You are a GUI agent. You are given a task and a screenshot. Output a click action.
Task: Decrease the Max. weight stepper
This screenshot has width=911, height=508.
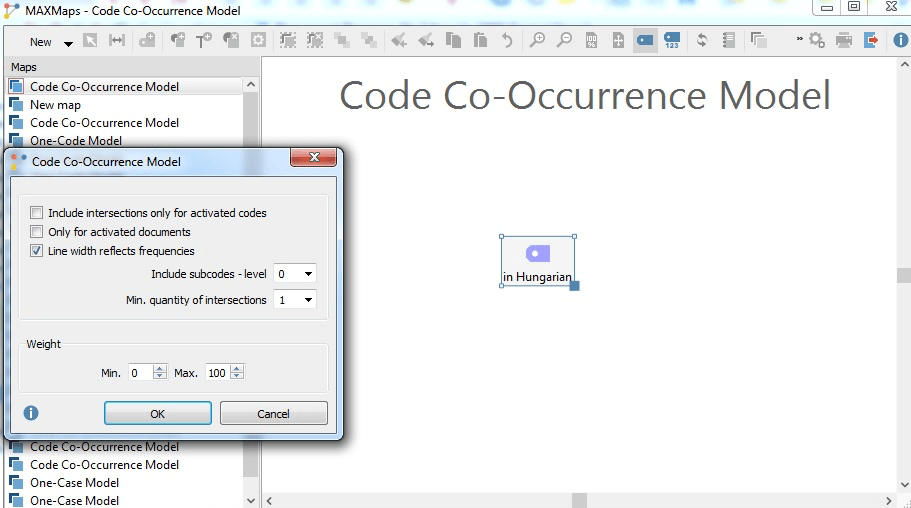click(237, 377)
